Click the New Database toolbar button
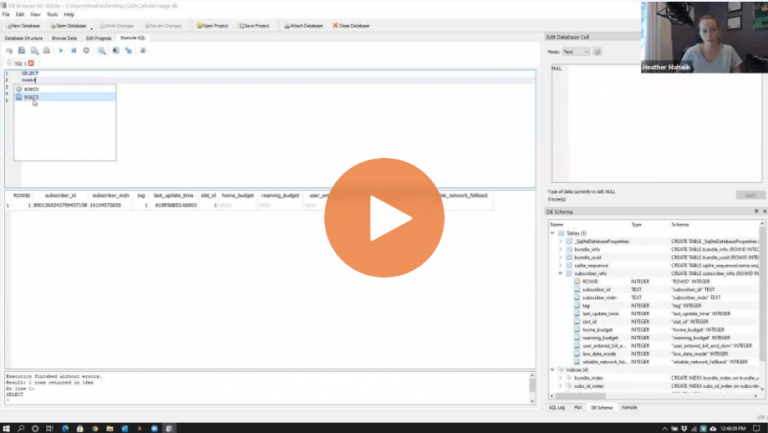768x433 pixels. 23,25
